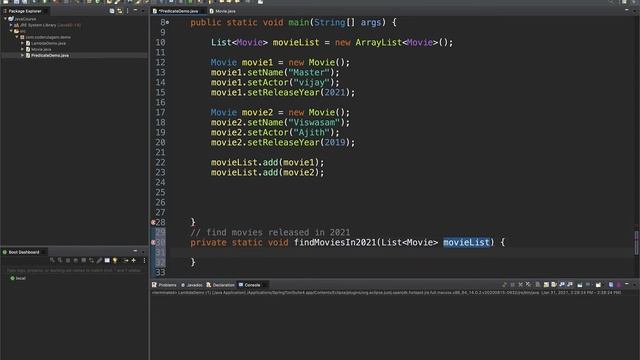Collapse the src folder arrow
Screen dimensions: 640x360
11,31
